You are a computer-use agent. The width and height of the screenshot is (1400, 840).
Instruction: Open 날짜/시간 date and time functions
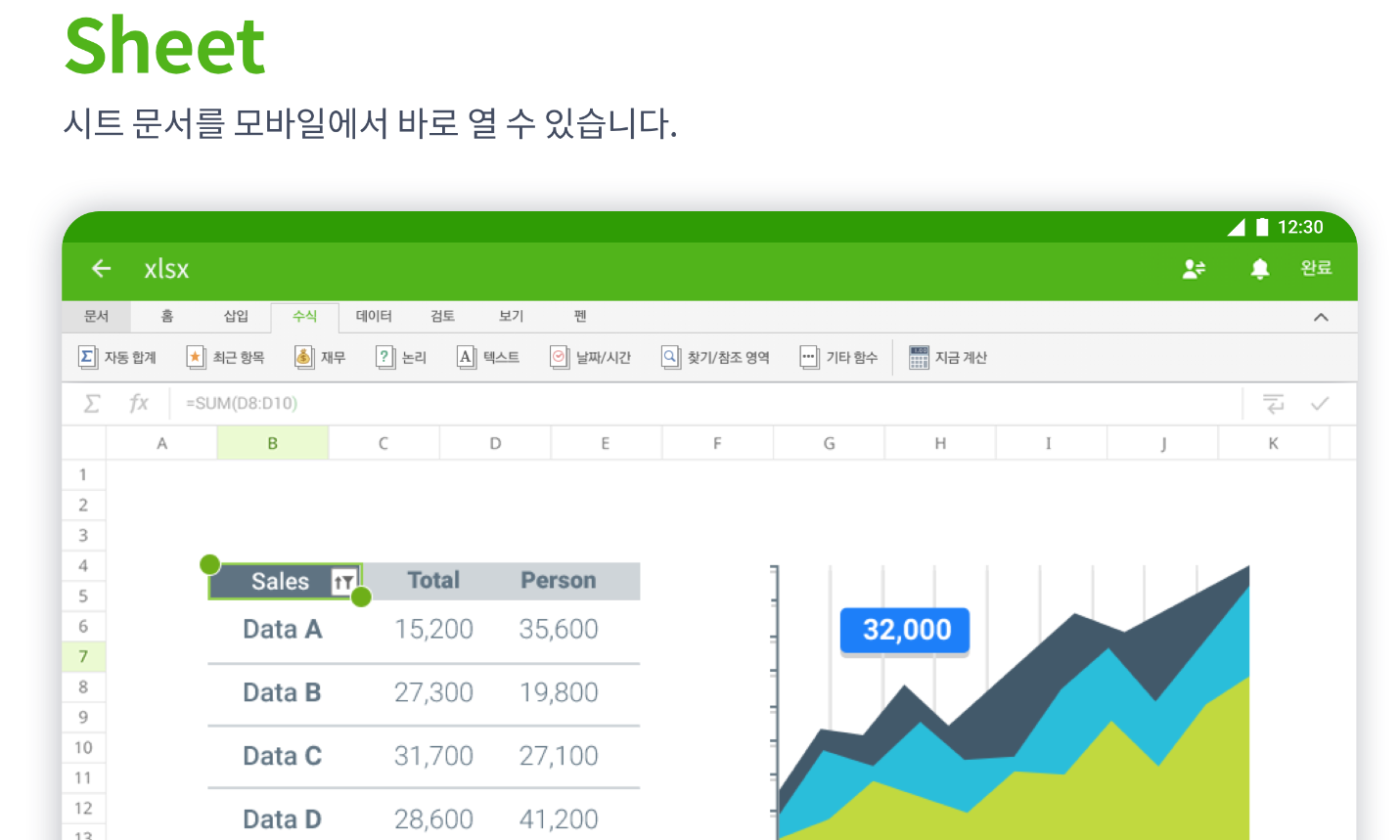[x=590, y=357]
